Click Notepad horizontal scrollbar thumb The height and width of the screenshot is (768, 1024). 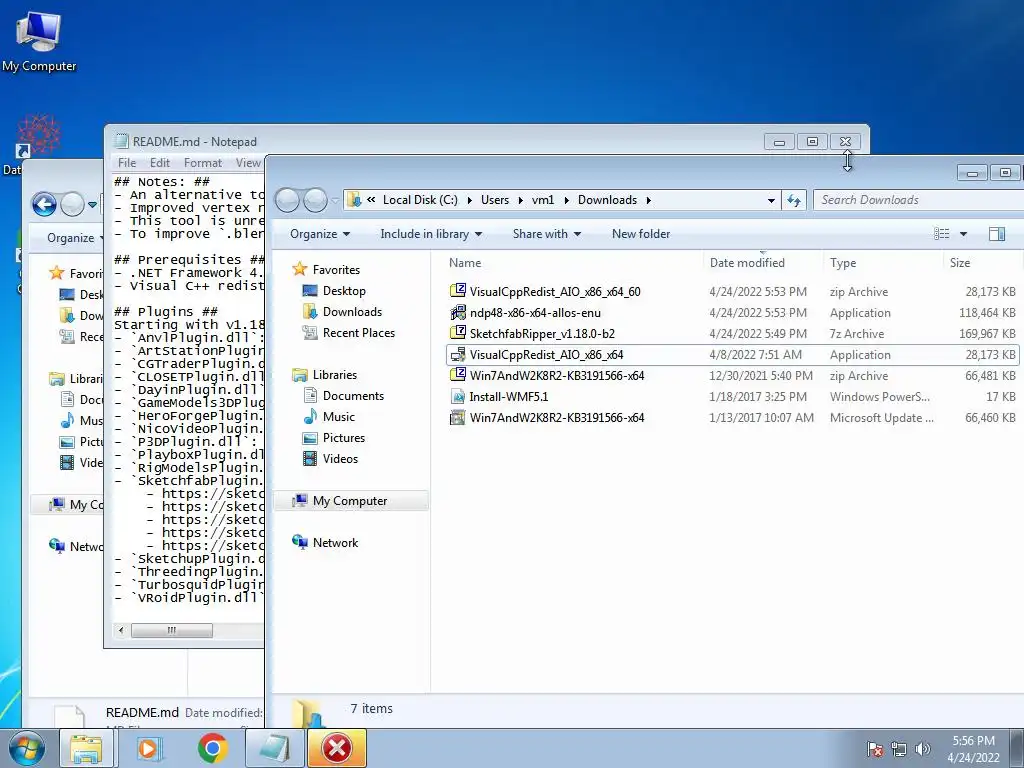coord(172,630)
